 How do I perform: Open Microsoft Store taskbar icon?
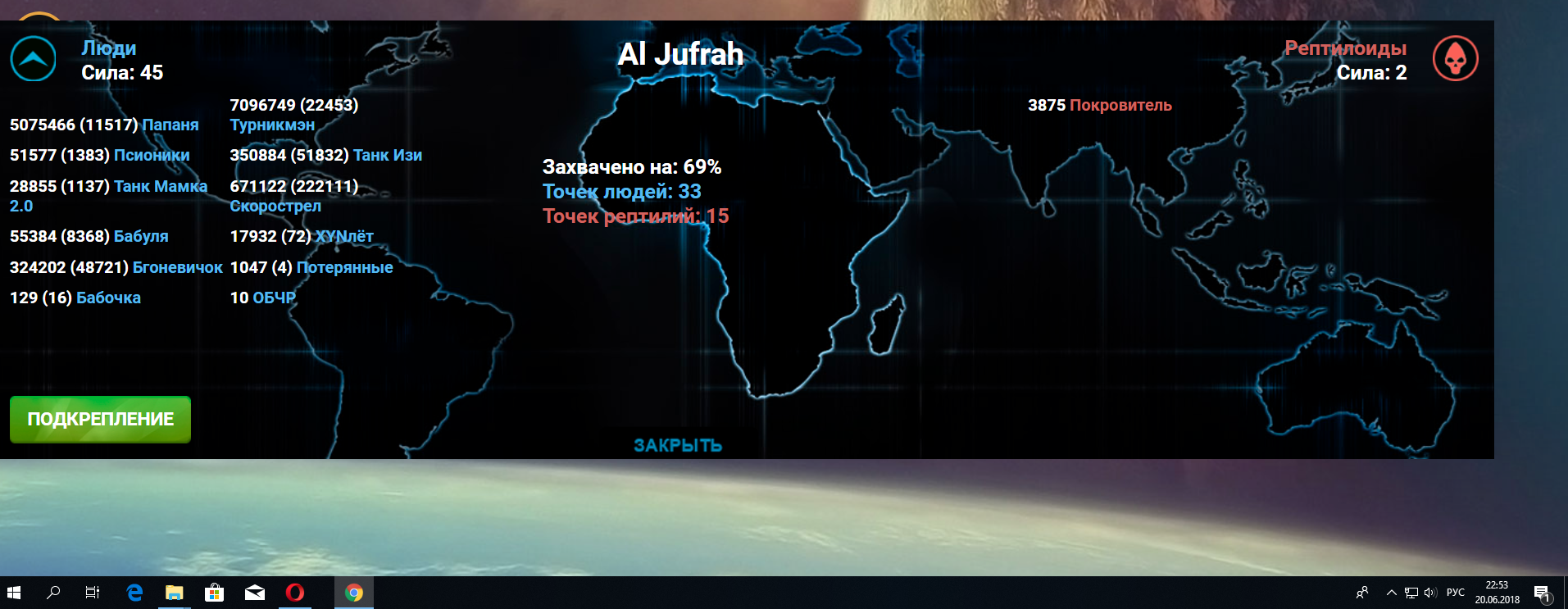[x=214, y=593]
